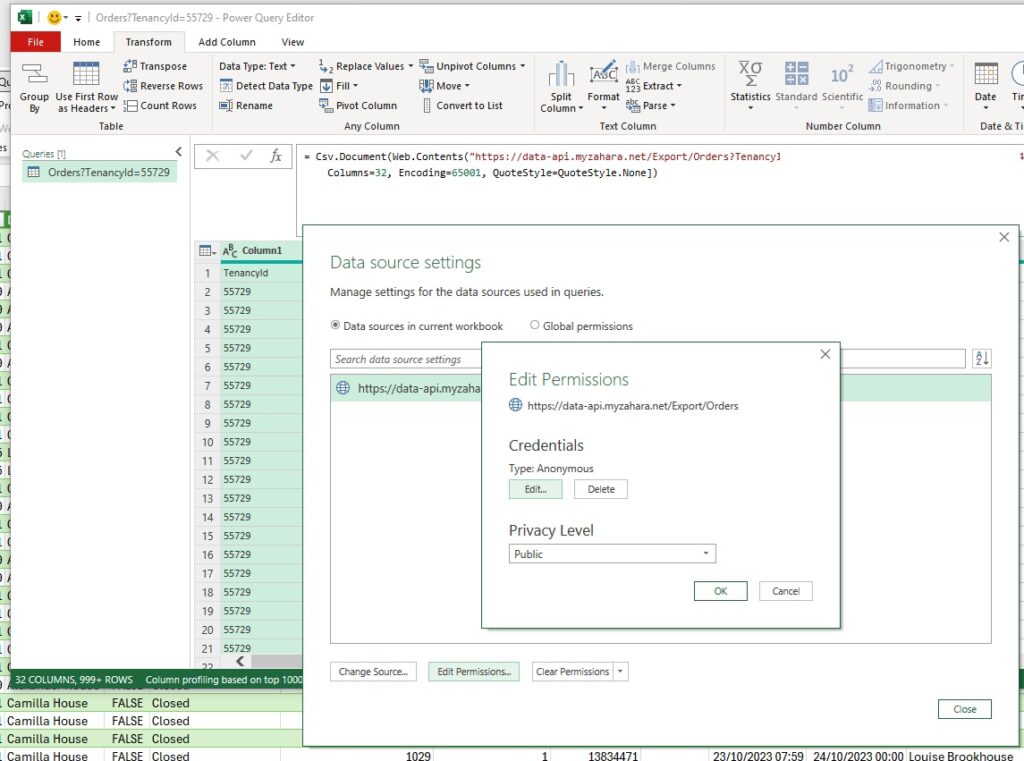1024x761 pixels.
Task: Cancel the Edit Permissions dialog
Action: pos(786,591)
